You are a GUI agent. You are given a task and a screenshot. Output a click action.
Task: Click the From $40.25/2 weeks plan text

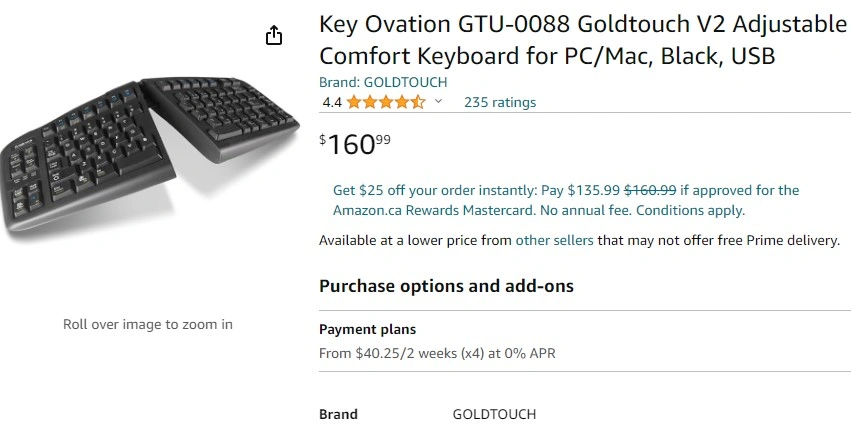[437, 353]
